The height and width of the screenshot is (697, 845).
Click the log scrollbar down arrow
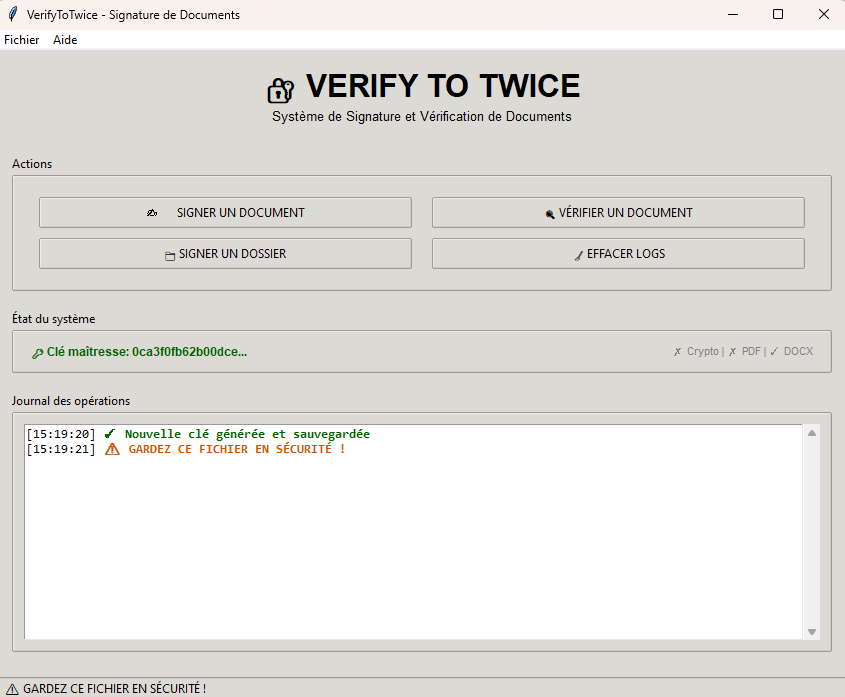coord(812,632)
